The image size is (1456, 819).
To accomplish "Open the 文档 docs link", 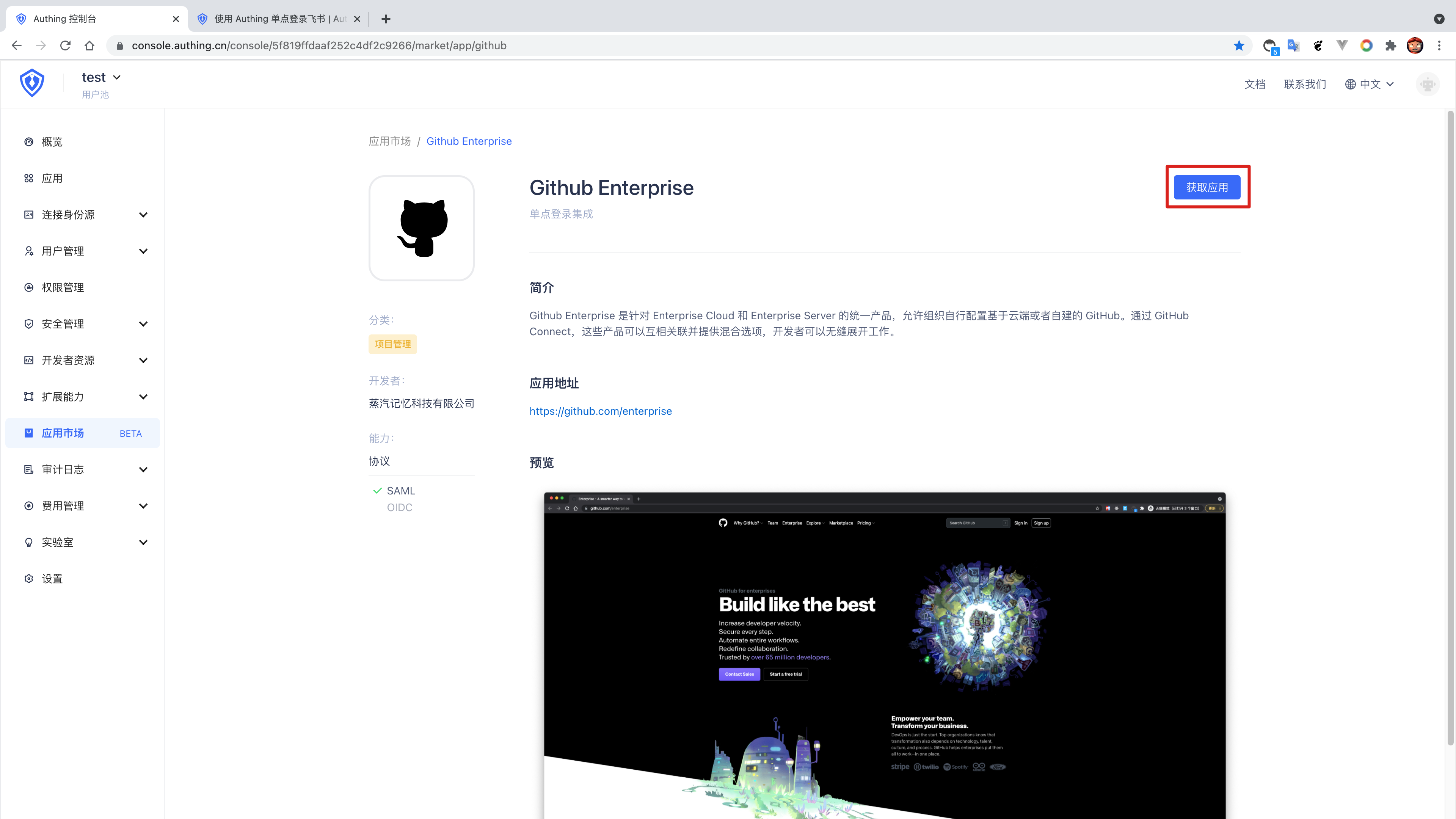I will click(1255, 84).
